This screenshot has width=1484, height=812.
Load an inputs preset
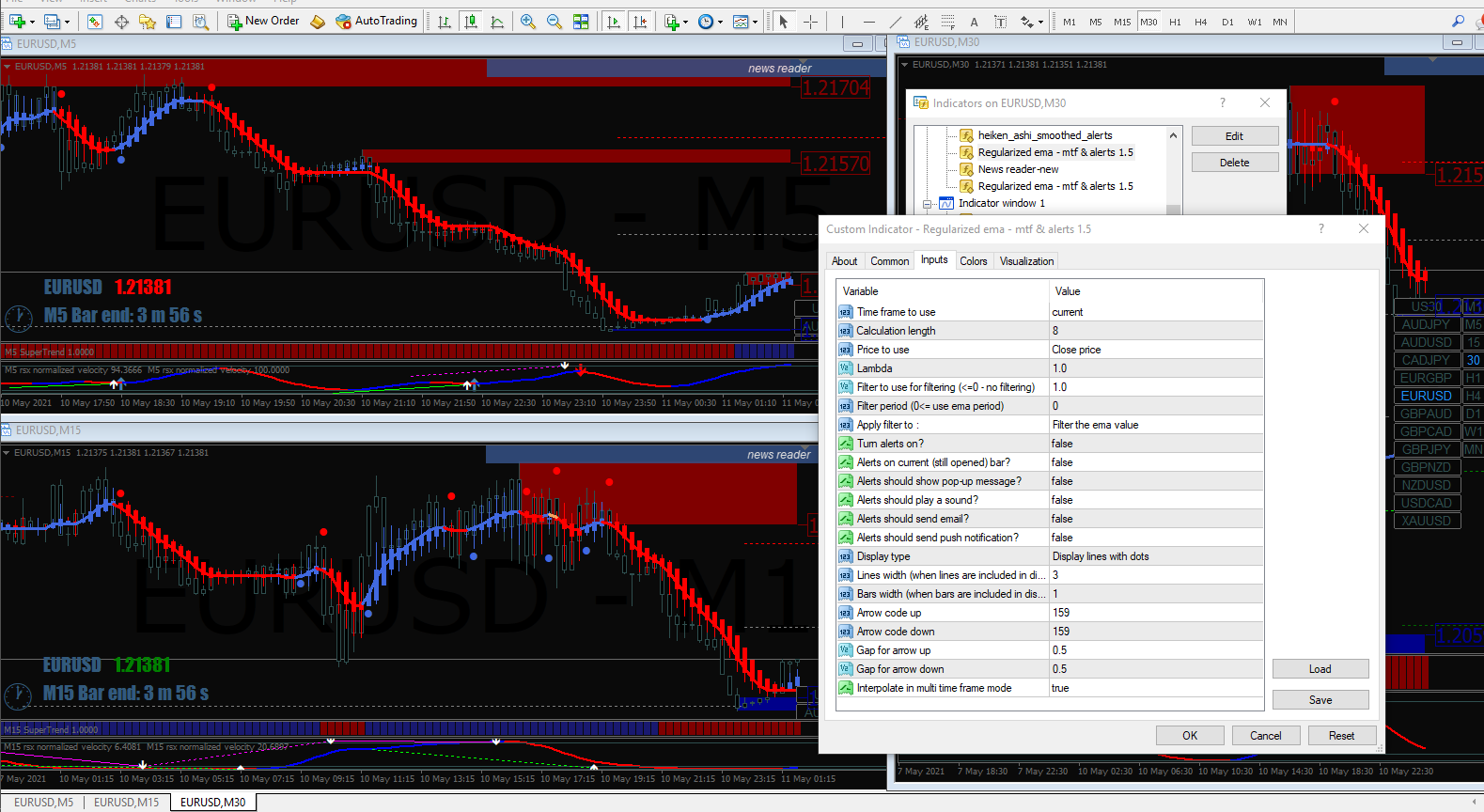[x=1320, y=669]
